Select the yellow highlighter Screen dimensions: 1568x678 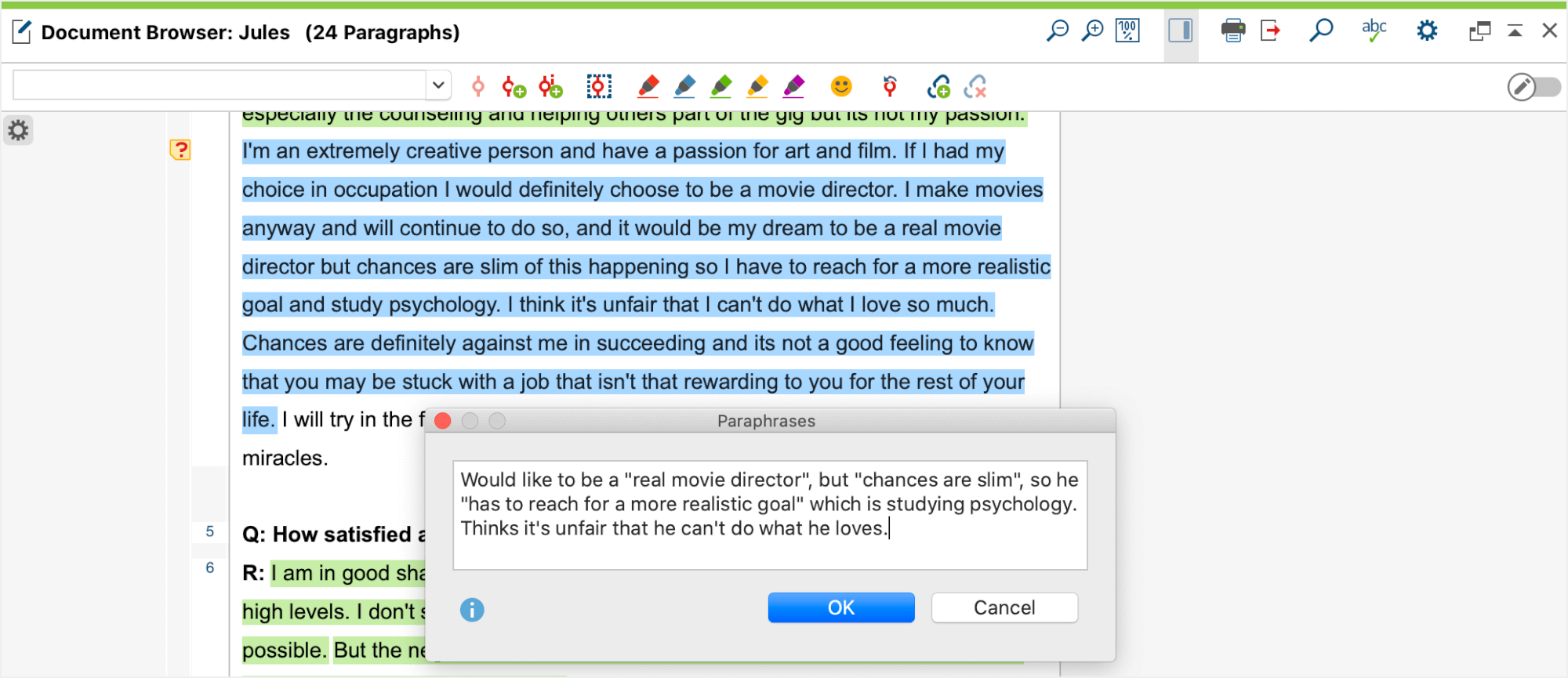click(x=757, y=86)
